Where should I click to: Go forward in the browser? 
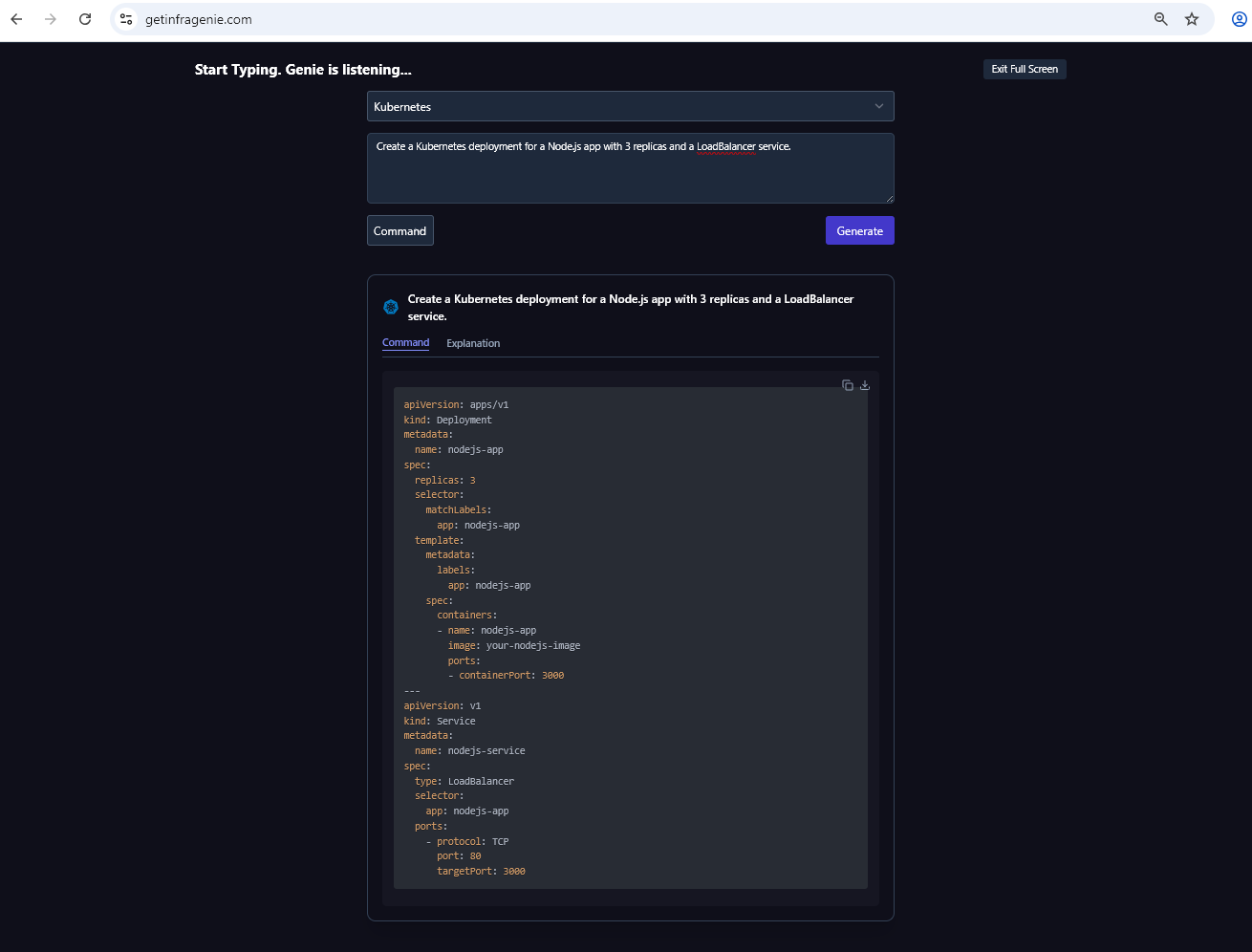(51, 19)
